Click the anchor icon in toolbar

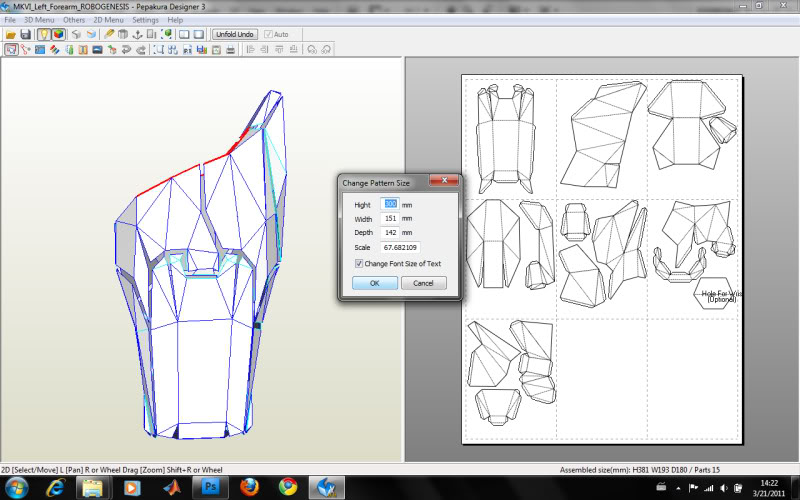click(138, 34)
